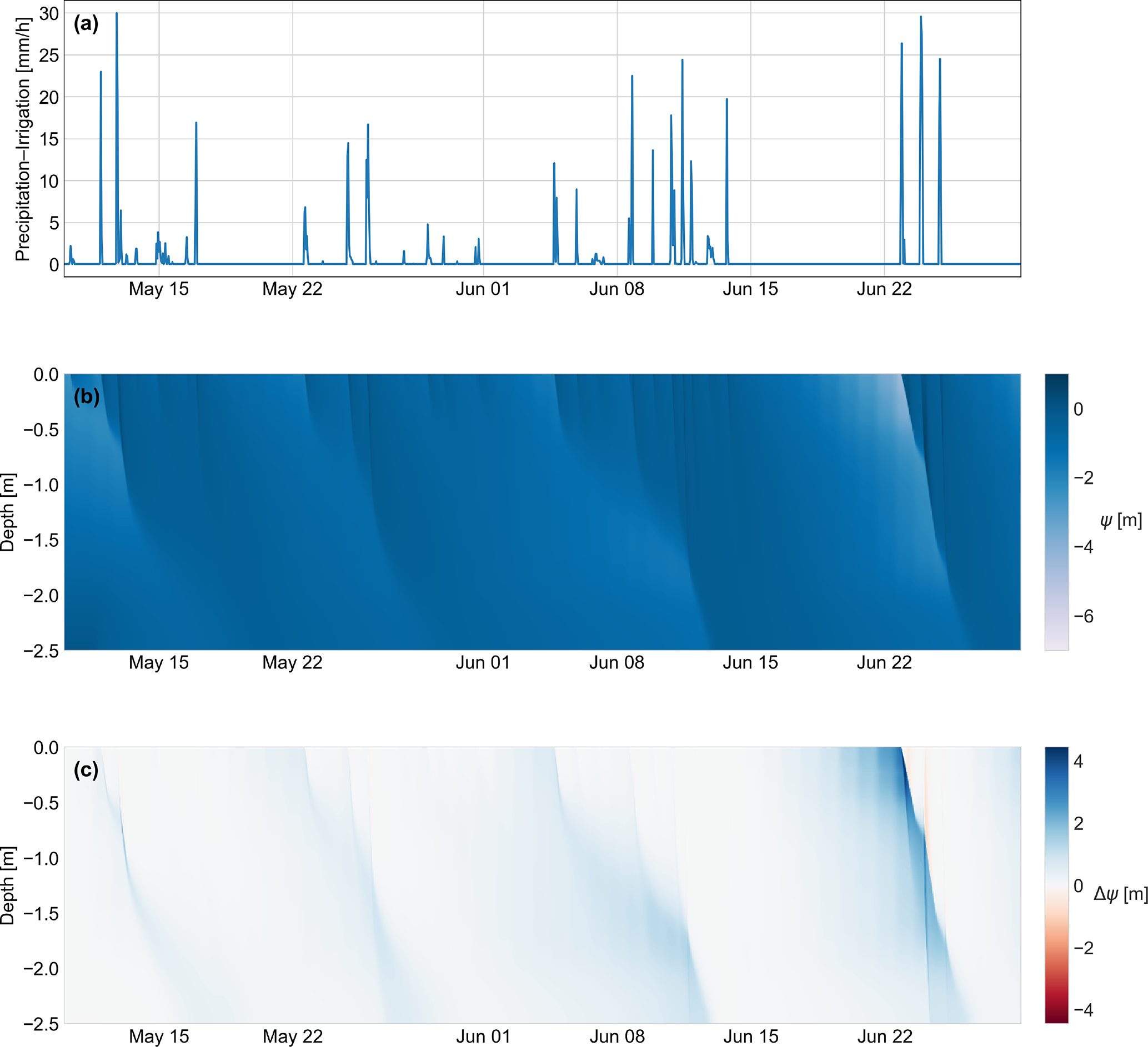Click the −1.0 depth tick in panel c
Image resolution: width=1148 pixels, height=1047 pixels.
pos(41,859)
